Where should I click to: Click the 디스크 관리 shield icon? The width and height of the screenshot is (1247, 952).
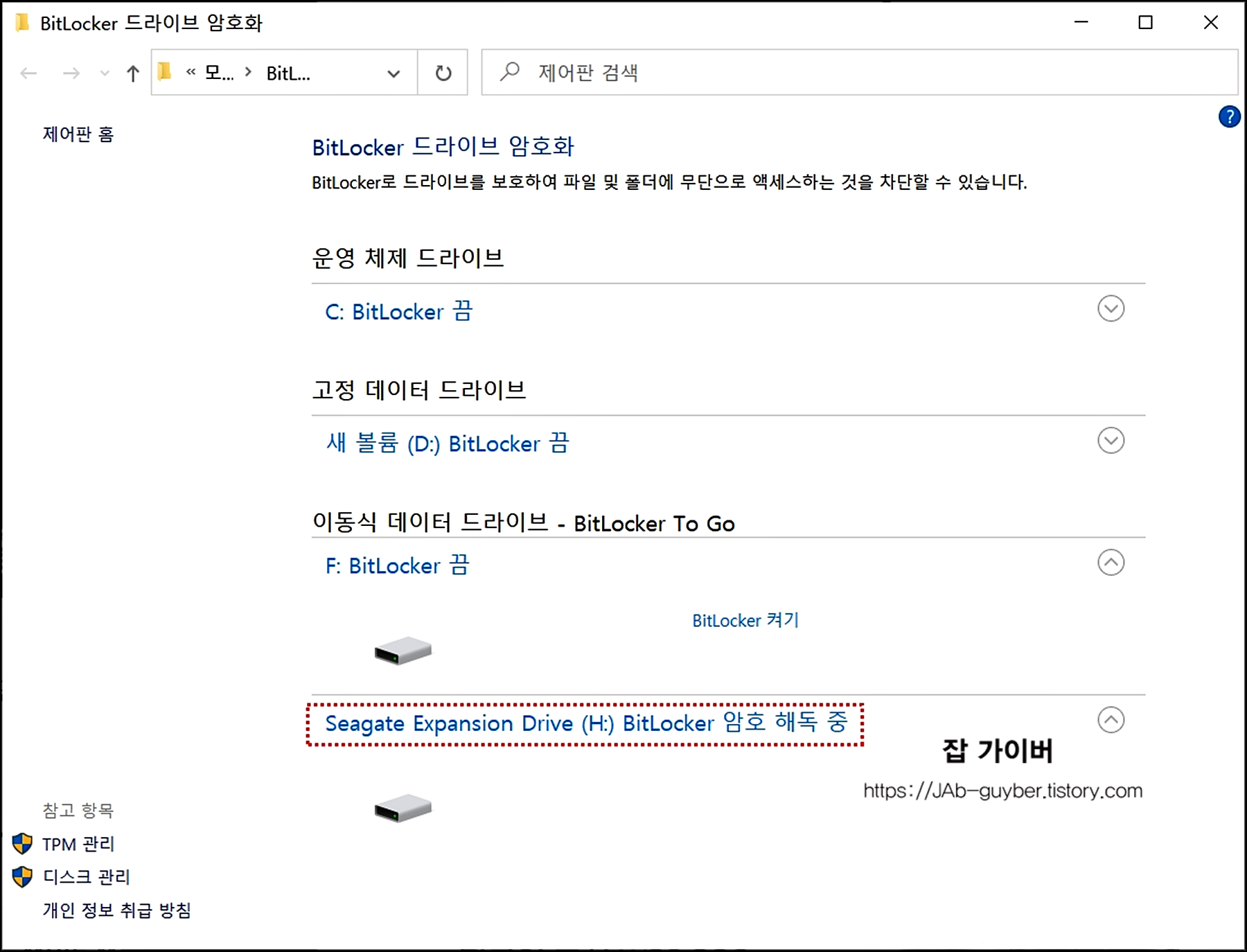click(22, 876)
